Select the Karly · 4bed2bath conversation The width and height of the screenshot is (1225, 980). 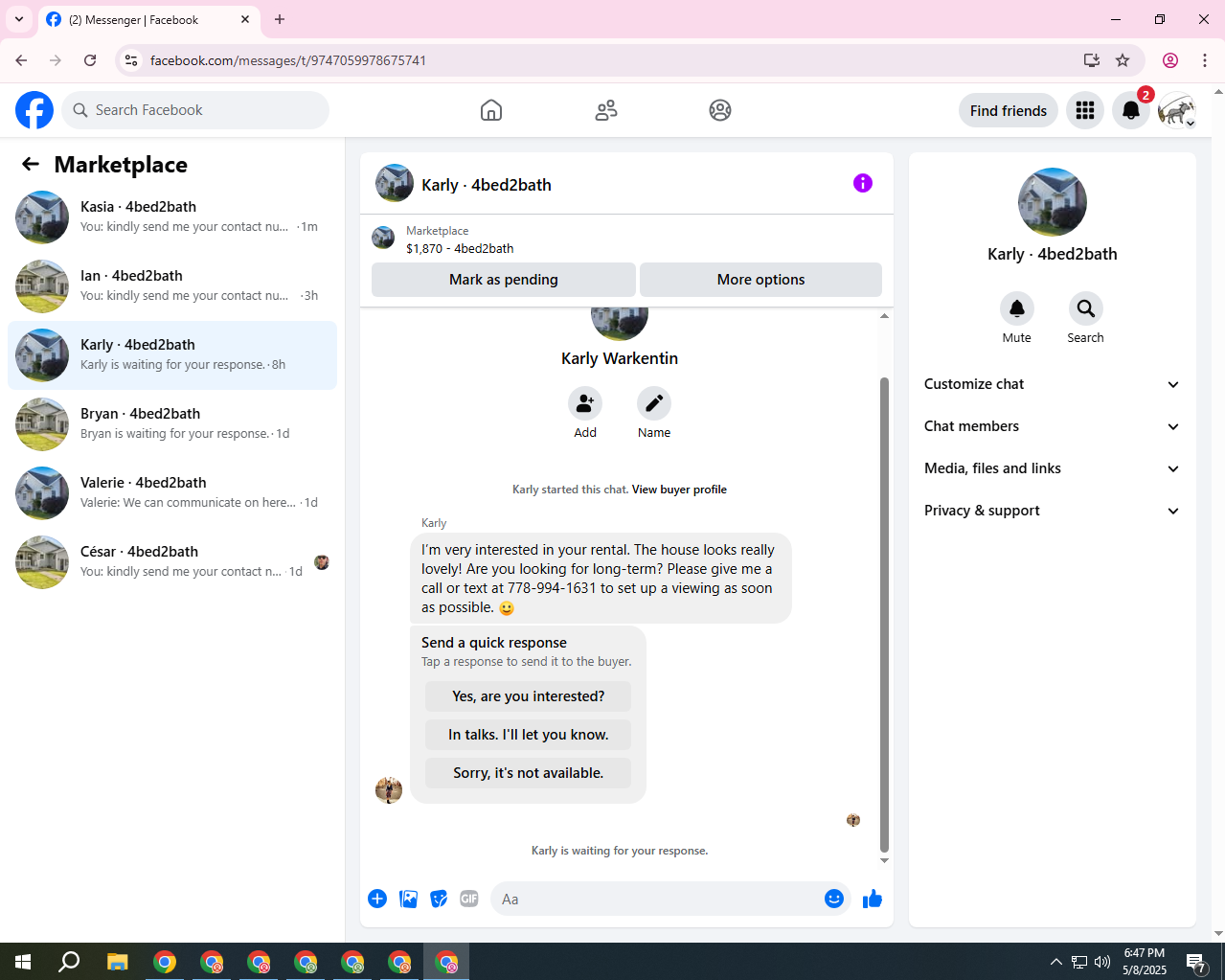tap(172, 355)
